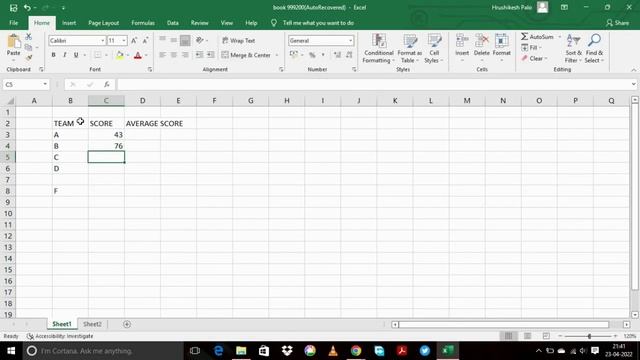Open Format as Table gallery
This screenshot has height=360, width=640.
[x=409, y=48]
